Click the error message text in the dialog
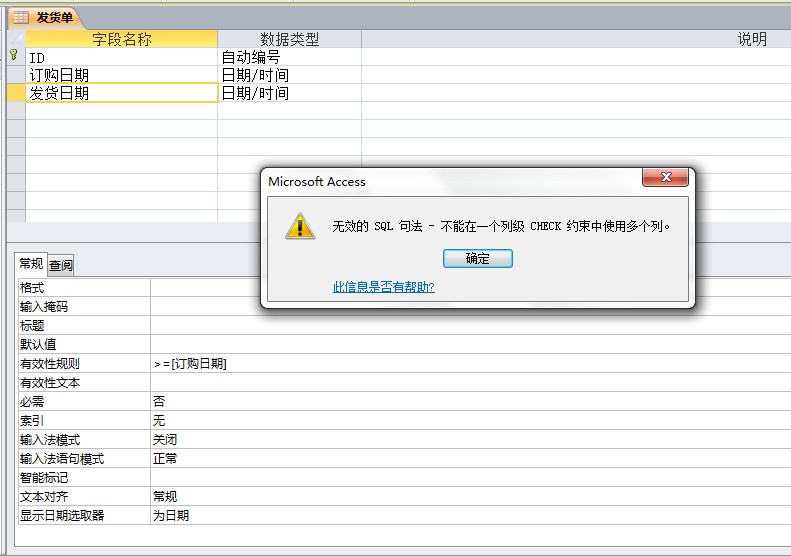 501,226
